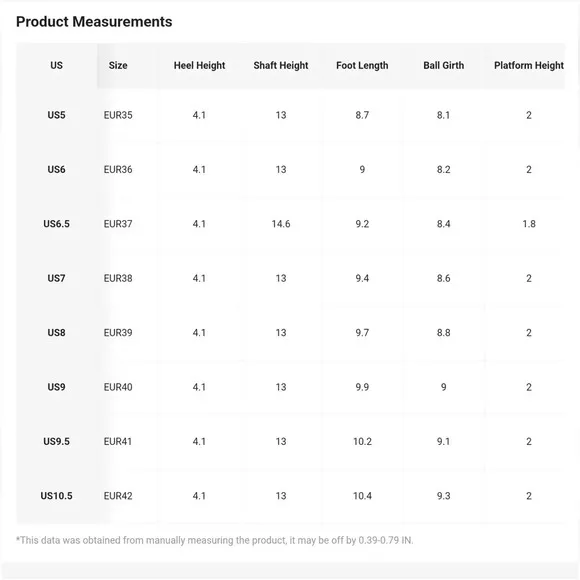580x580 pixels.
Task: Click the manual measurement disclaimer note
Action: (215, 540)
